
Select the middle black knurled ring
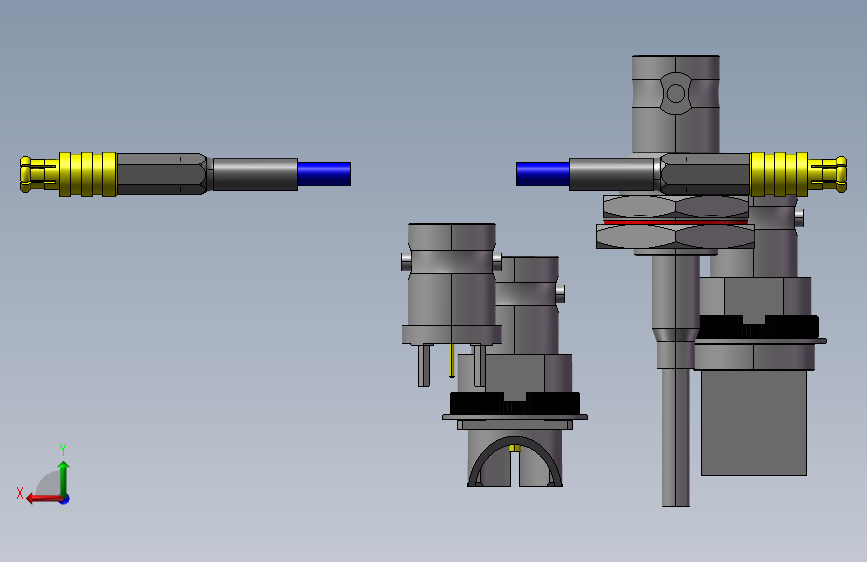pos(515,403)
